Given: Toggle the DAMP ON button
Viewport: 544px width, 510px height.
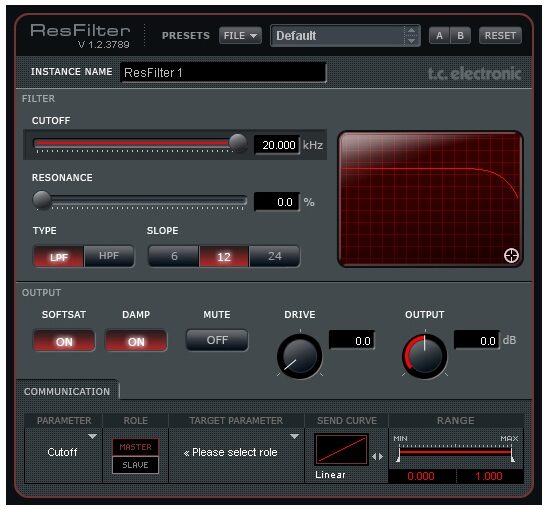Looking at the screenshot, I should [x=136, y=341].
